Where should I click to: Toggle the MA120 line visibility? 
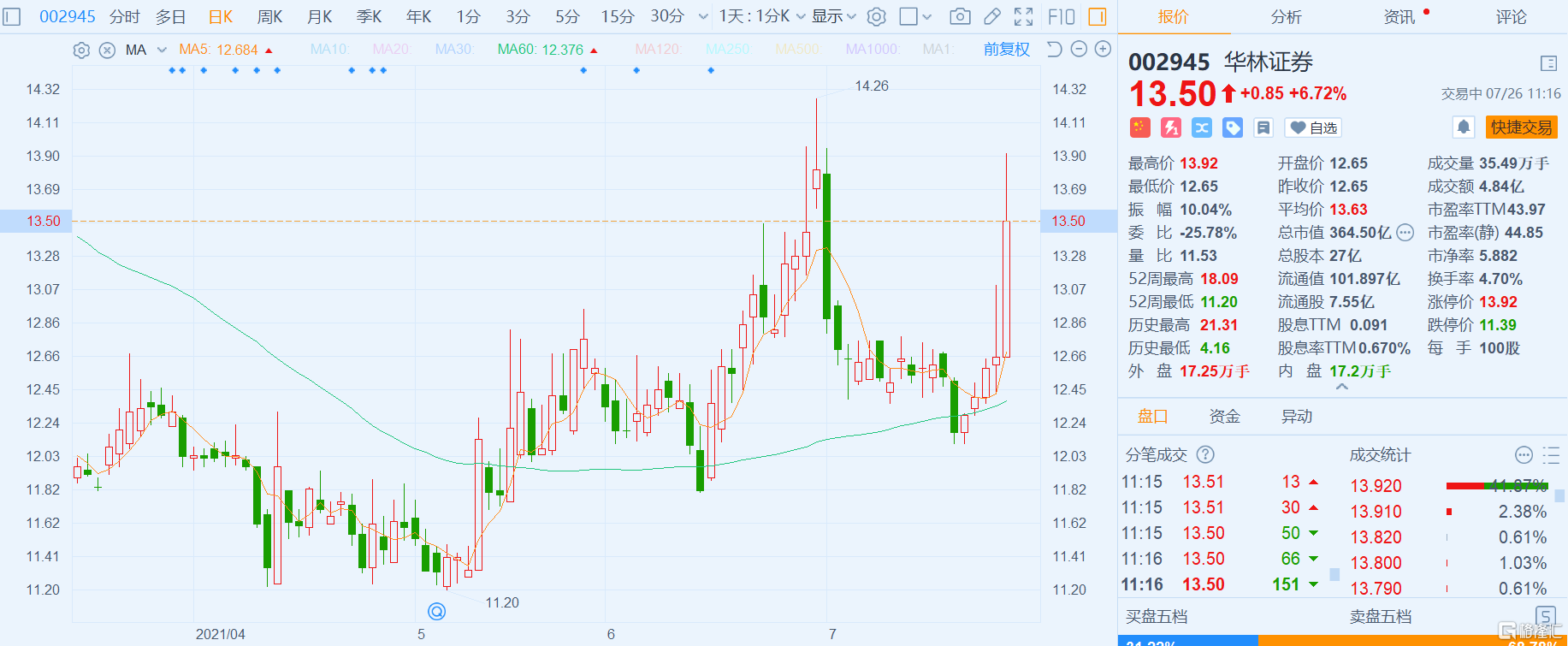[658, 50]
